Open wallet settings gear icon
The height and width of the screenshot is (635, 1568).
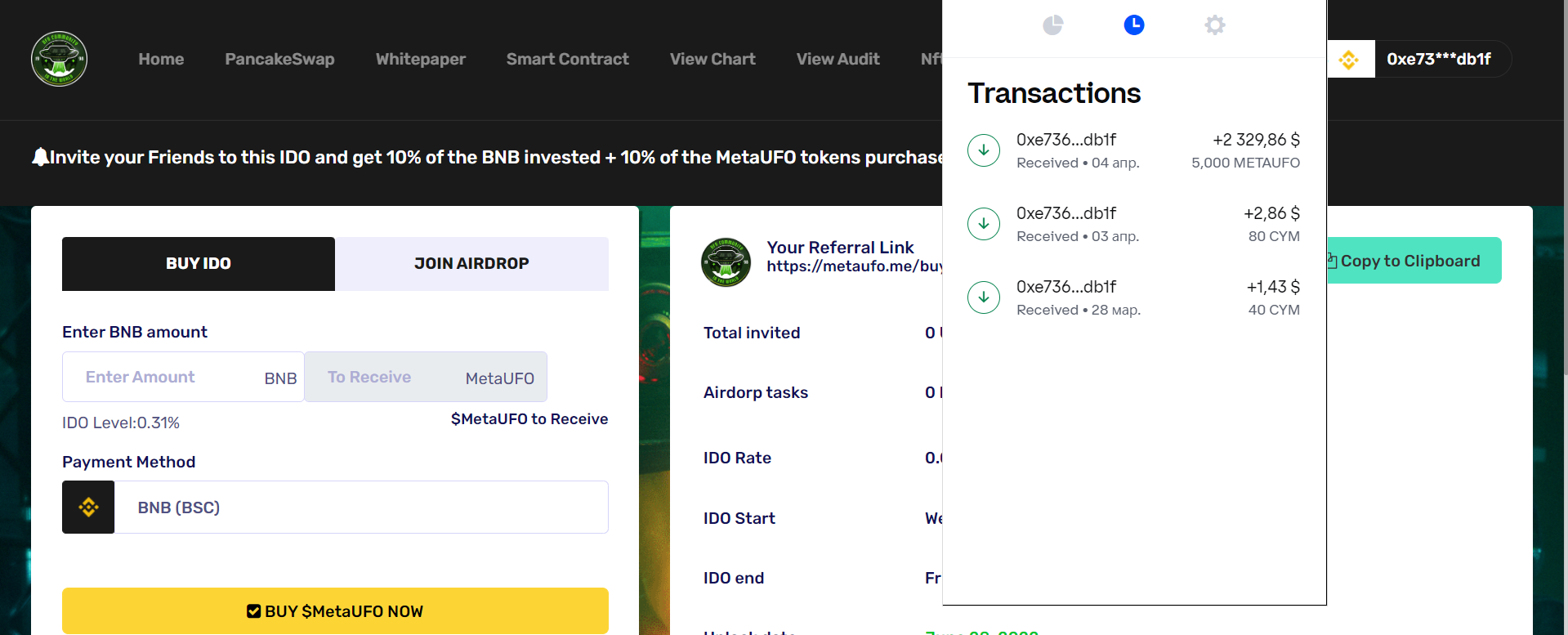point(1215,25)
